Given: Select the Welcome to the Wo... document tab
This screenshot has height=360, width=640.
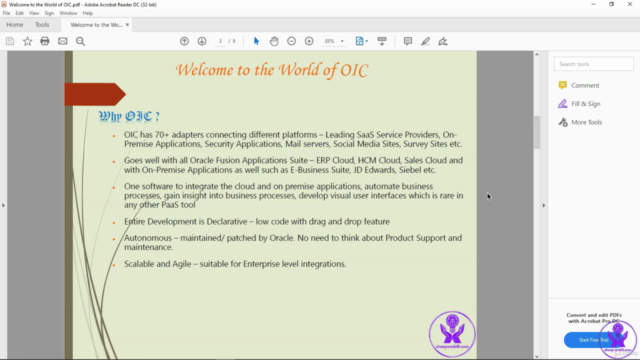Looking at the screenshot, I should (96, 25).
